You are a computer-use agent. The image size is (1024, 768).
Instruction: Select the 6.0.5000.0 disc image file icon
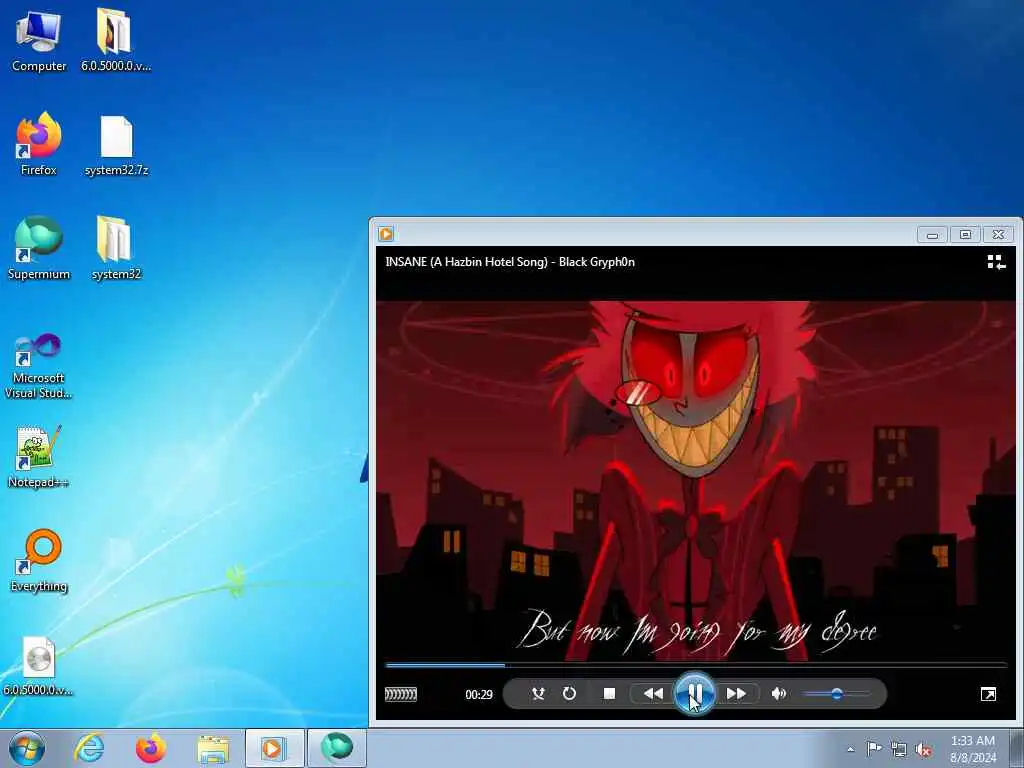38,665
